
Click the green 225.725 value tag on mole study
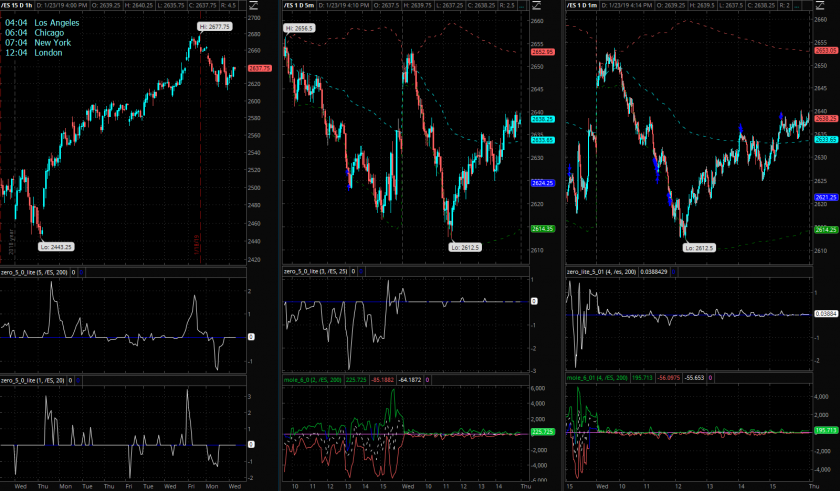(x=544, y=431)
